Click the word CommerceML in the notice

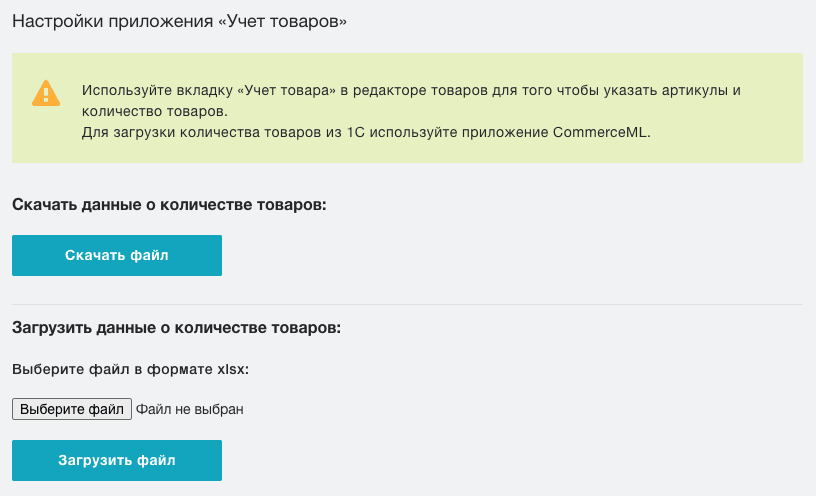pyautogui.click(x=600, y=132)
